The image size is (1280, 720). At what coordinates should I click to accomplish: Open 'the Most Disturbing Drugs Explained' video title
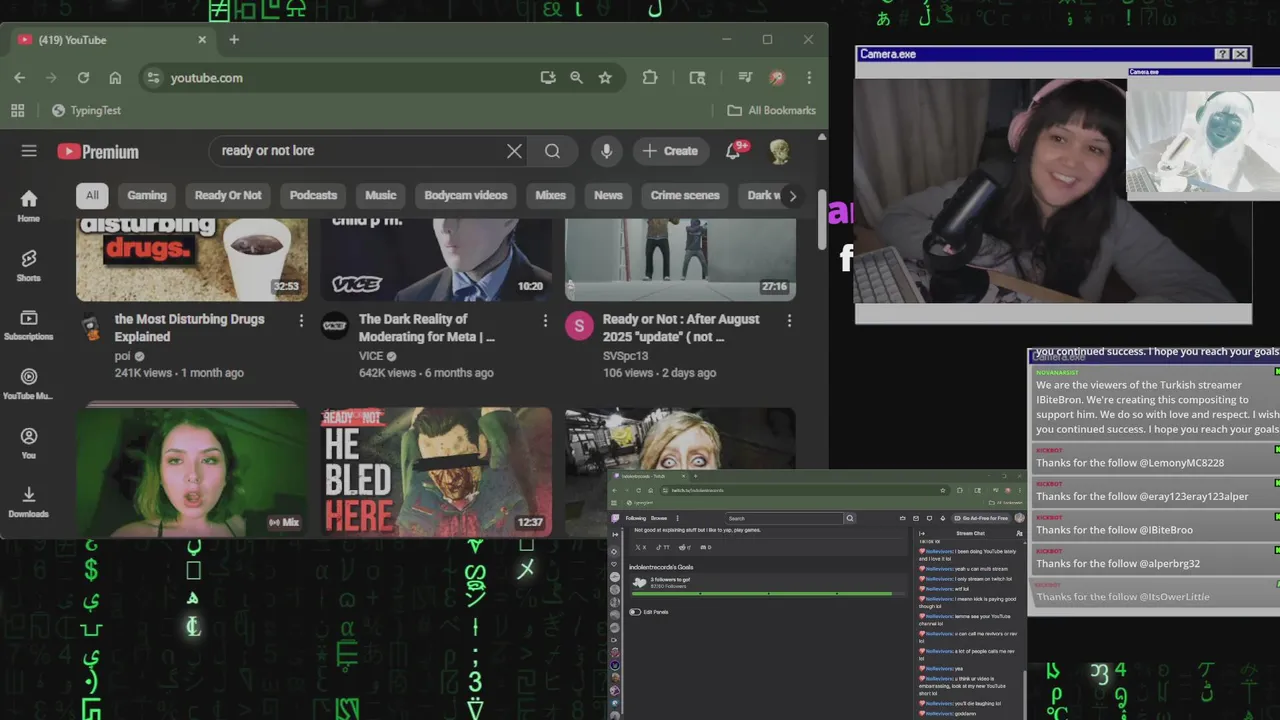190,328
